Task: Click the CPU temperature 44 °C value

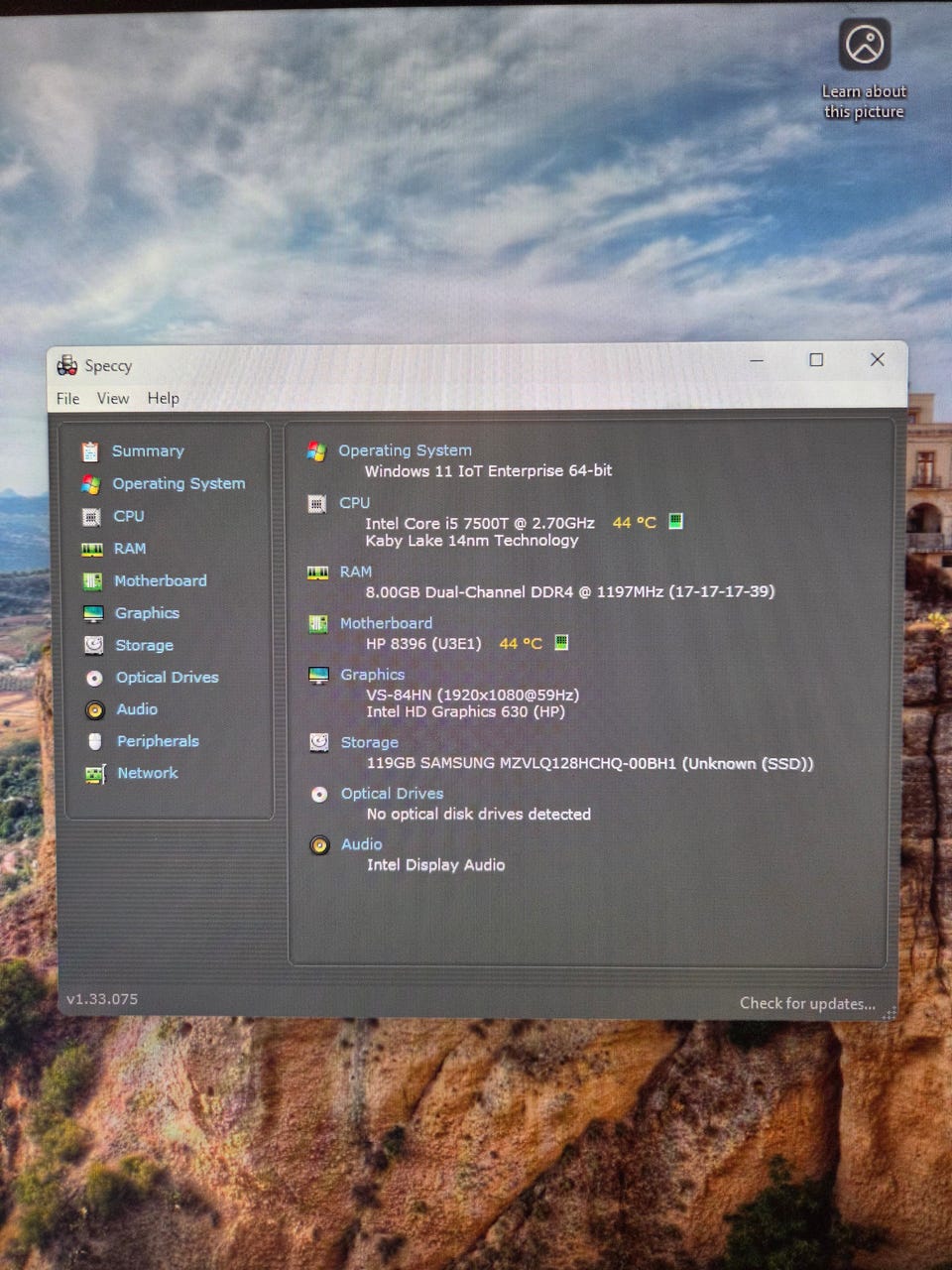Action: (x=635, y=523)
